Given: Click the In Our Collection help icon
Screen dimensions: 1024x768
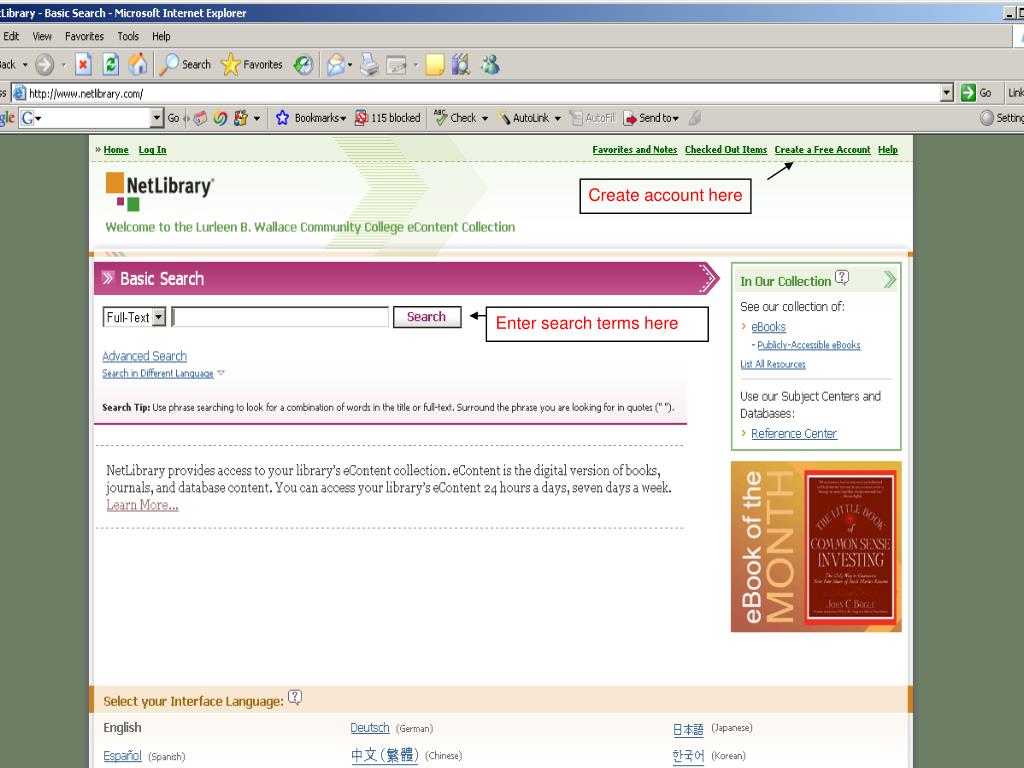Looking at the screenshot, I should coord(842,278).
